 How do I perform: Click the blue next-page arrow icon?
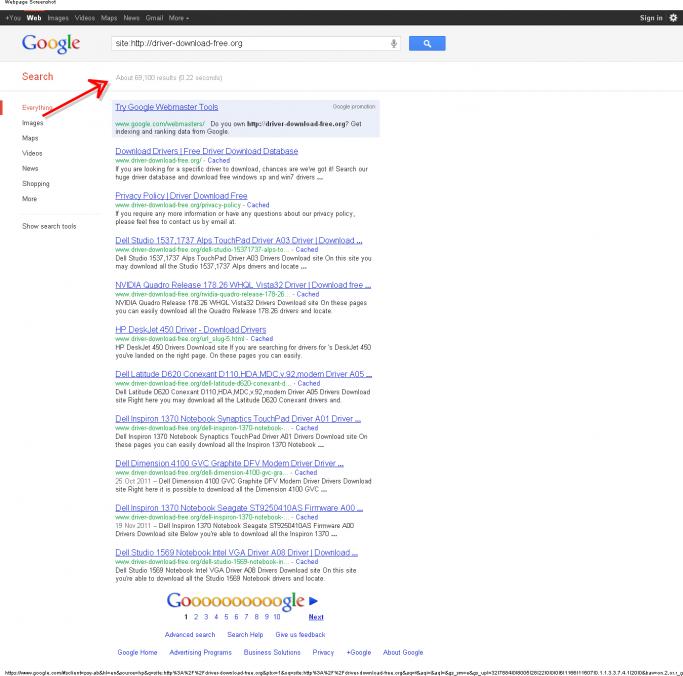(313, 601)
